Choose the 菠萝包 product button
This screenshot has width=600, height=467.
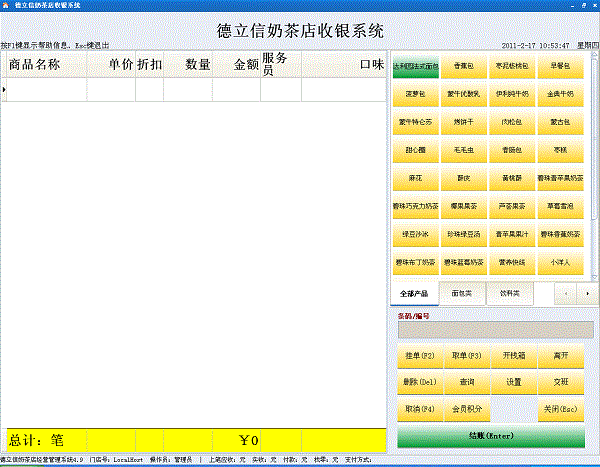pos(416,94)
